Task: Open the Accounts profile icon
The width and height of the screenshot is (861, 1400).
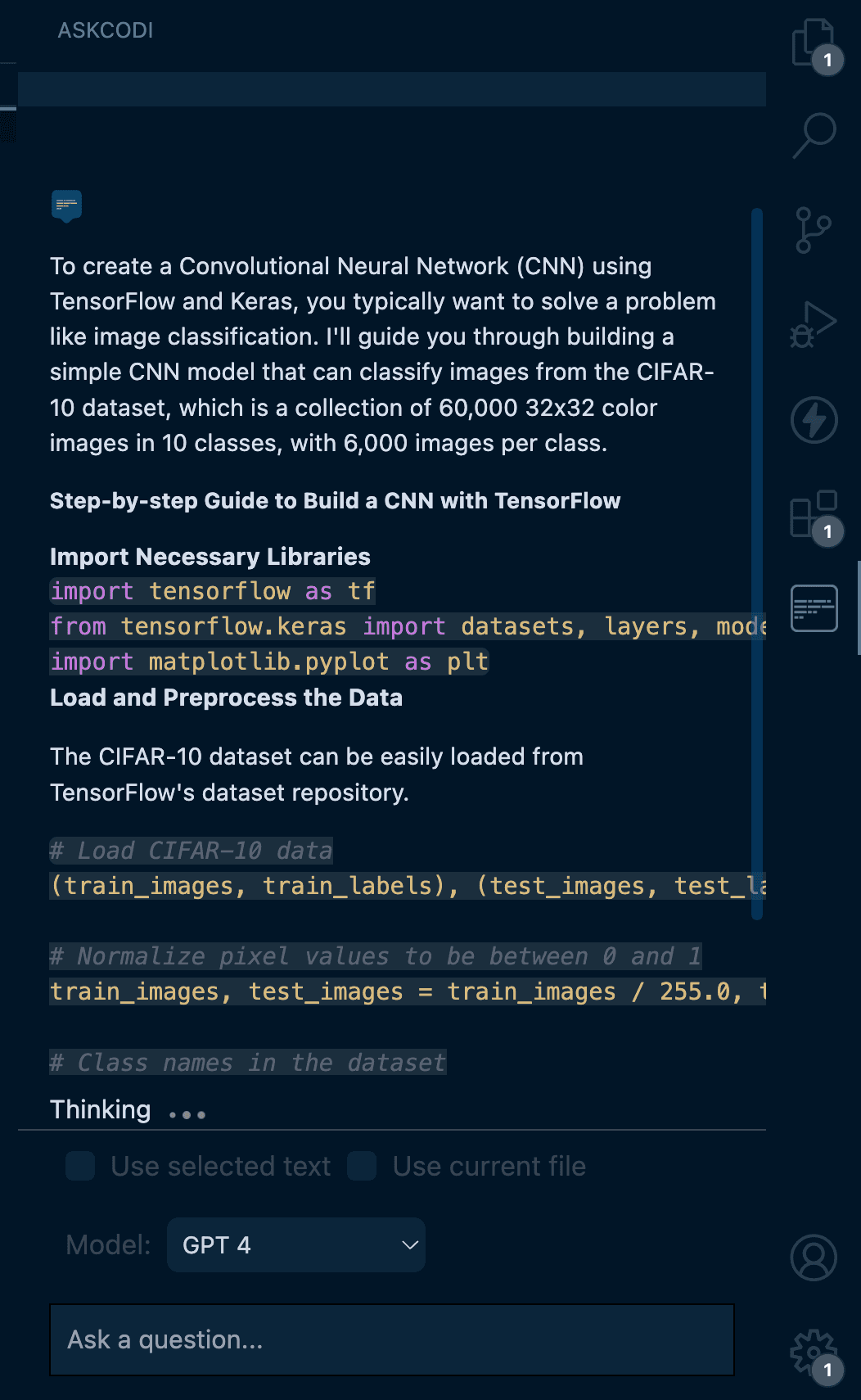Action: (x=814, y=1258)
